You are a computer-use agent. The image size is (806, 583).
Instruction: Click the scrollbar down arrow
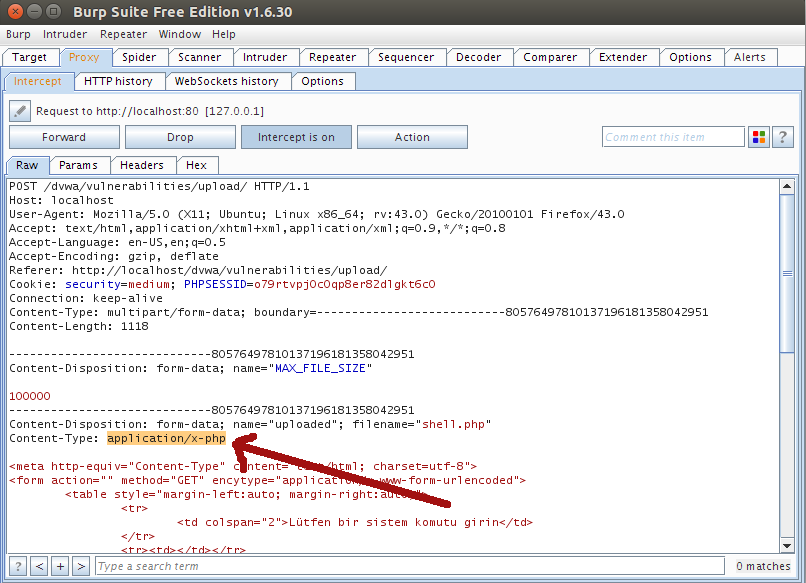point(787,545)
